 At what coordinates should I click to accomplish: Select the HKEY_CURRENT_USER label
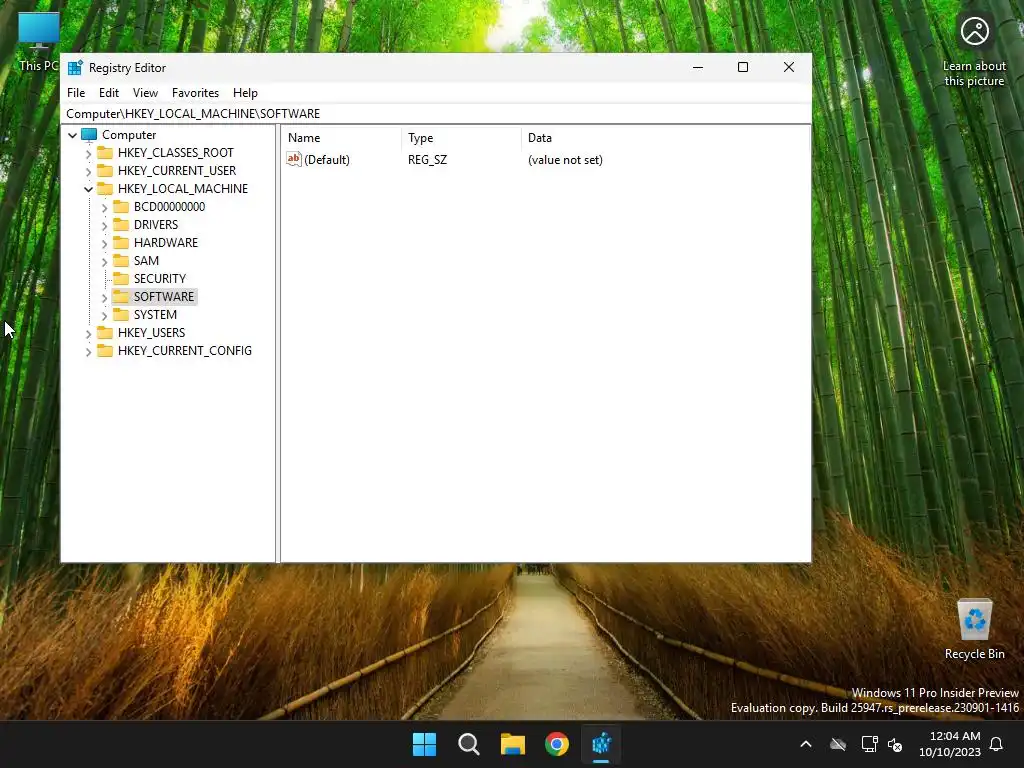pos(177,170)
